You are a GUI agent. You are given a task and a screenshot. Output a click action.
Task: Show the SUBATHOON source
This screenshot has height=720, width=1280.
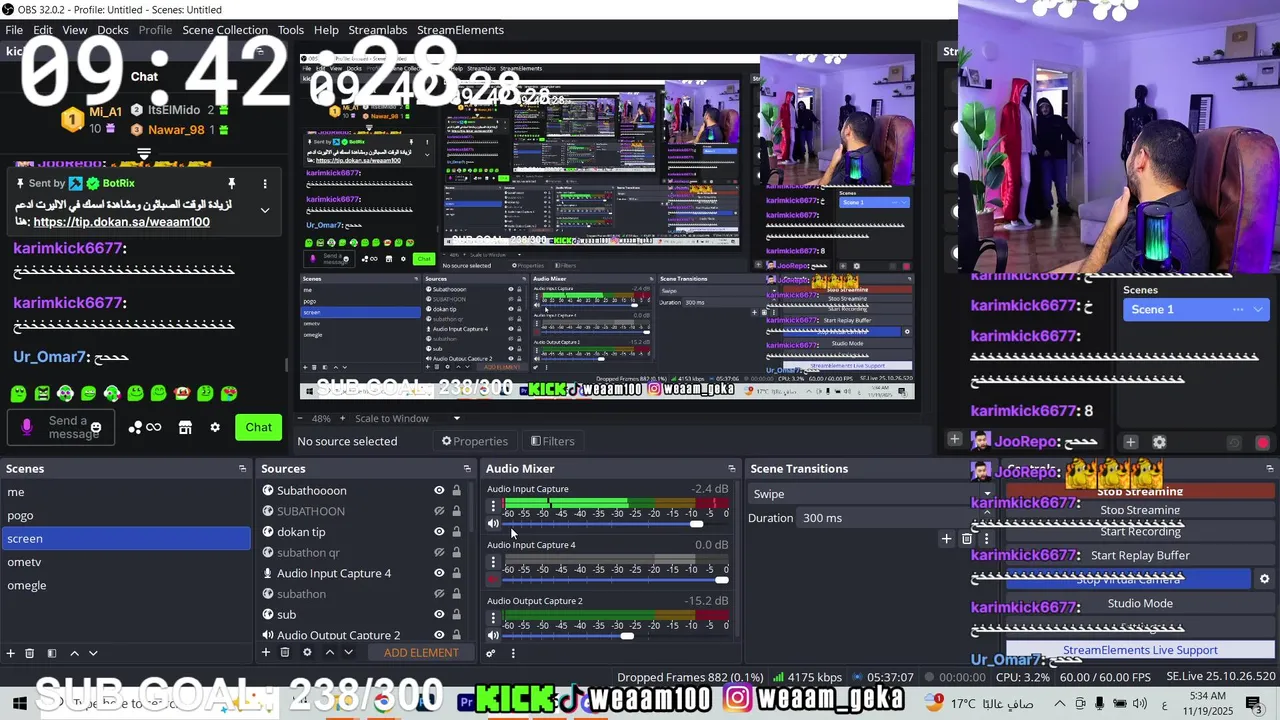438,511
